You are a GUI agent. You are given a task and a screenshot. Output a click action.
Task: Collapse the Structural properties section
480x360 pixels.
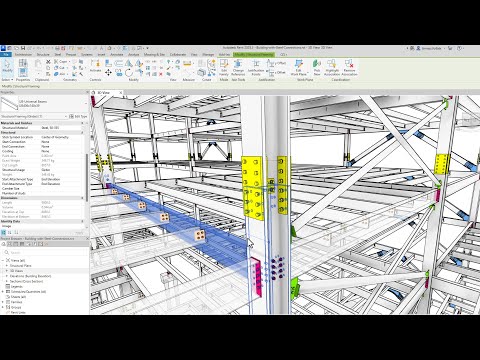coord(83,133)
